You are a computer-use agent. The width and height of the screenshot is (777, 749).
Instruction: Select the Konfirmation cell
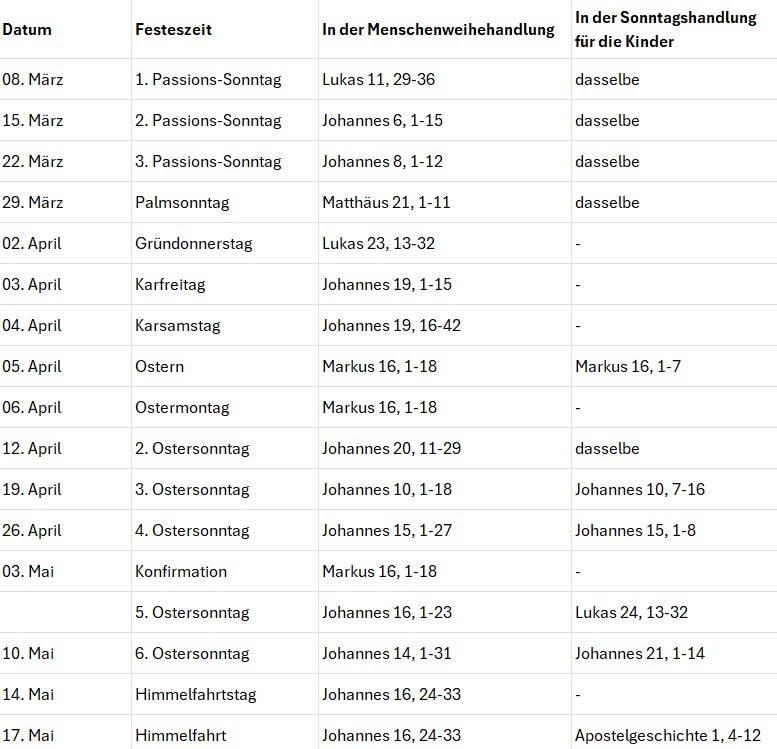pyautogui.click(x=181, y=571)
